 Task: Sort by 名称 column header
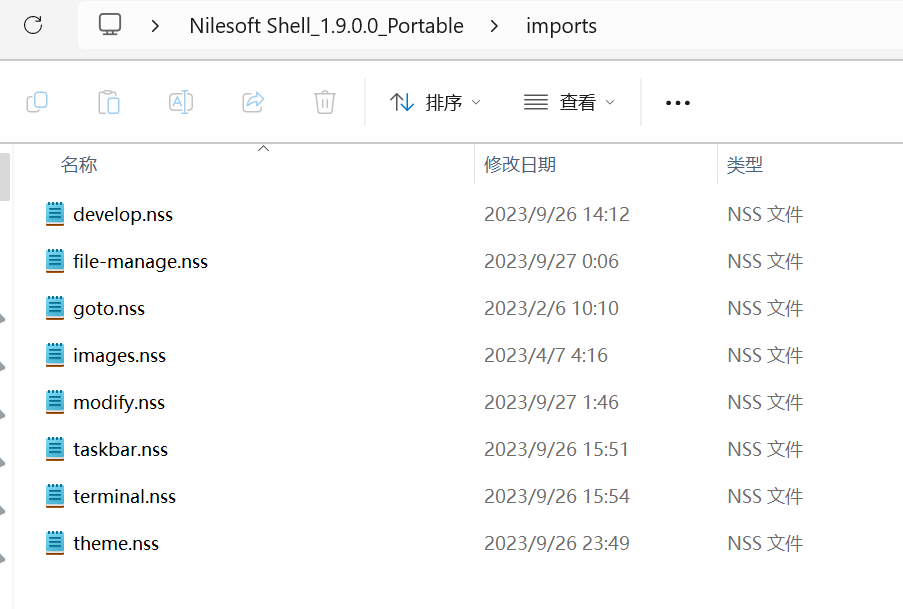pyautogui.click(x=80, y=165)
